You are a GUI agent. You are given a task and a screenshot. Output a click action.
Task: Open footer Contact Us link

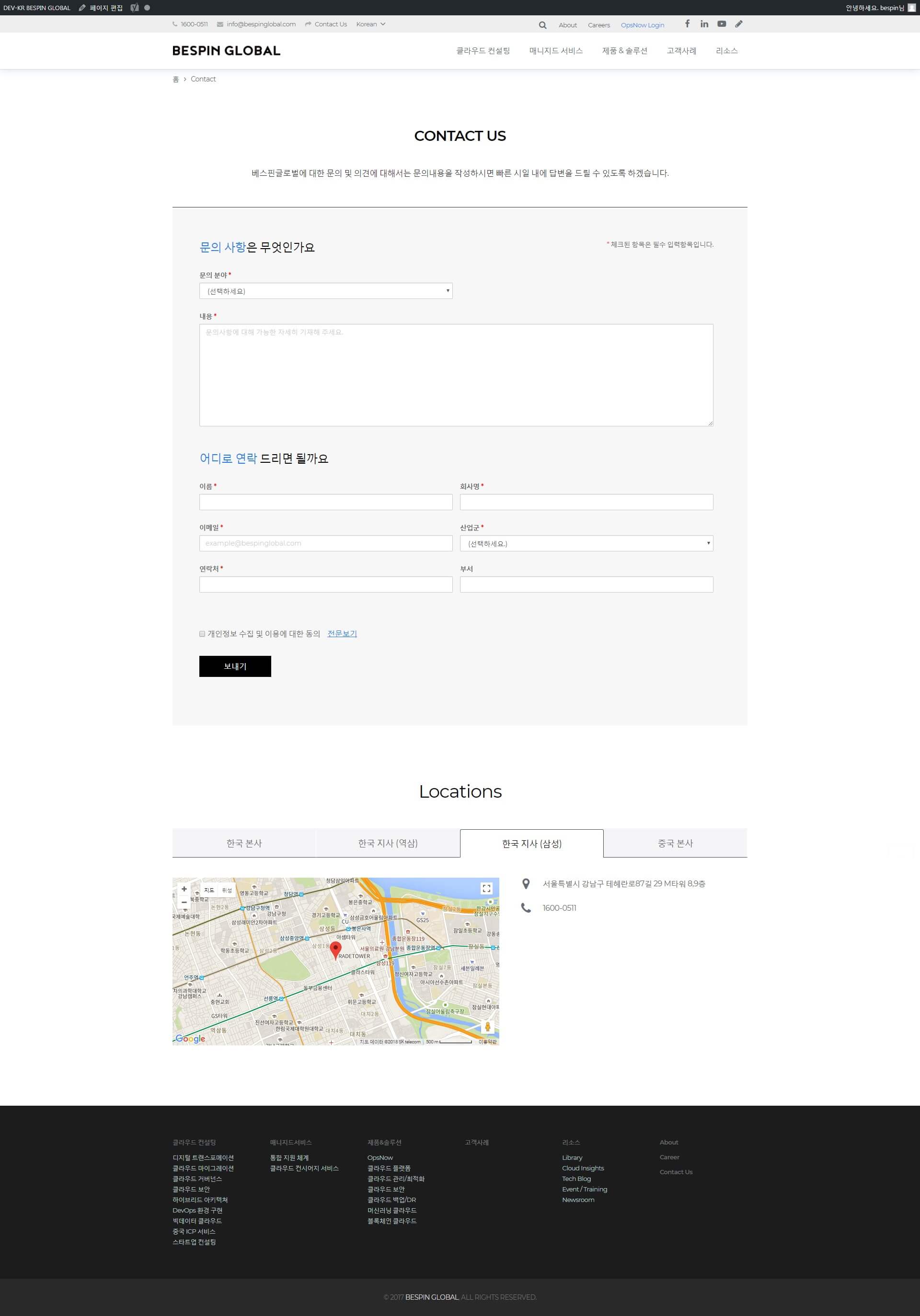[676, 1172]
